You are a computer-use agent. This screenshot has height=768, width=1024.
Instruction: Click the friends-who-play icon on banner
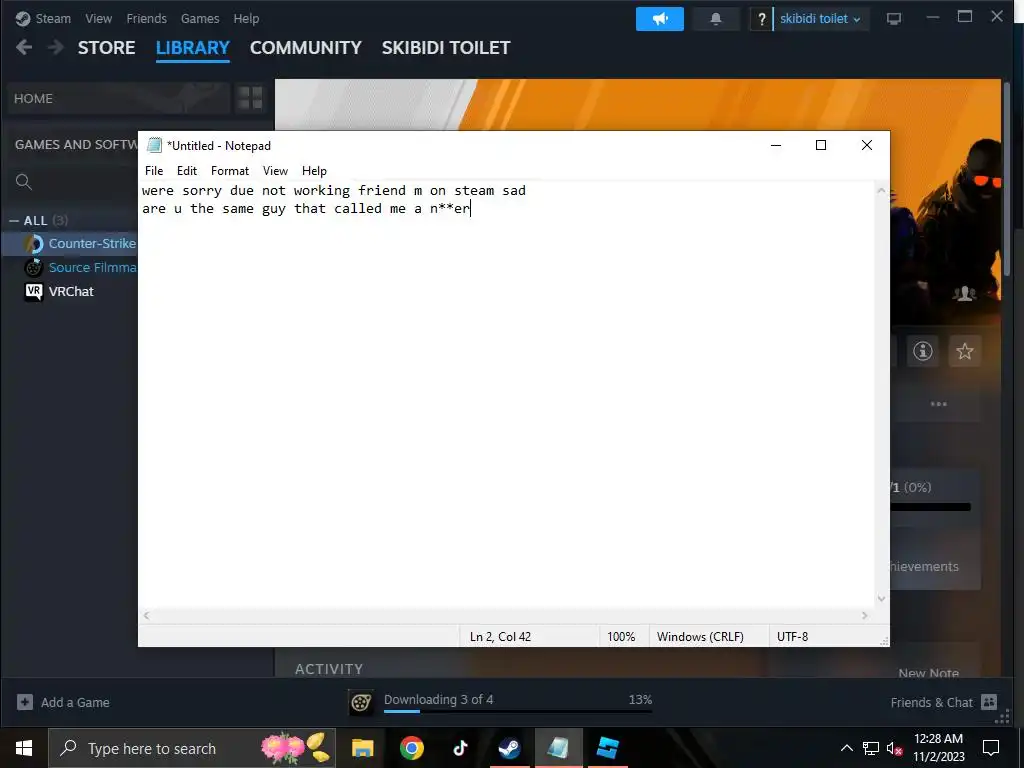pos(964,294)
